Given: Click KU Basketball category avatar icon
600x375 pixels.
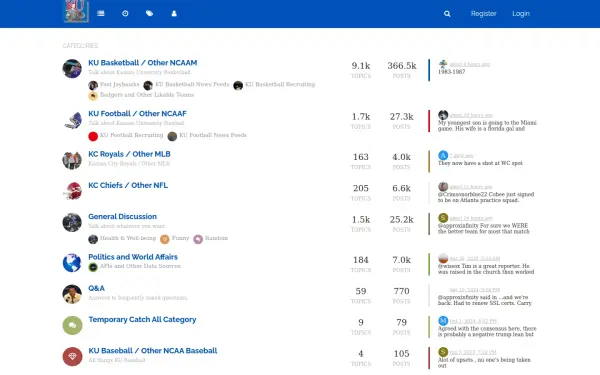Looking at the screenshot, I should click(72, 69).
